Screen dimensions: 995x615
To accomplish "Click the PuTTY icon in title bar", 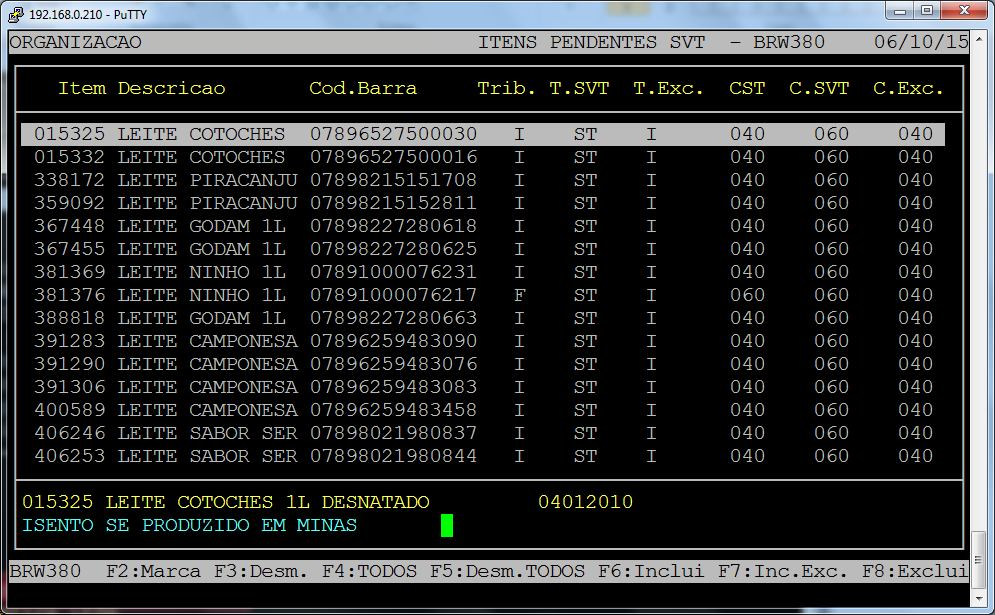I will [x=15, y=14].
